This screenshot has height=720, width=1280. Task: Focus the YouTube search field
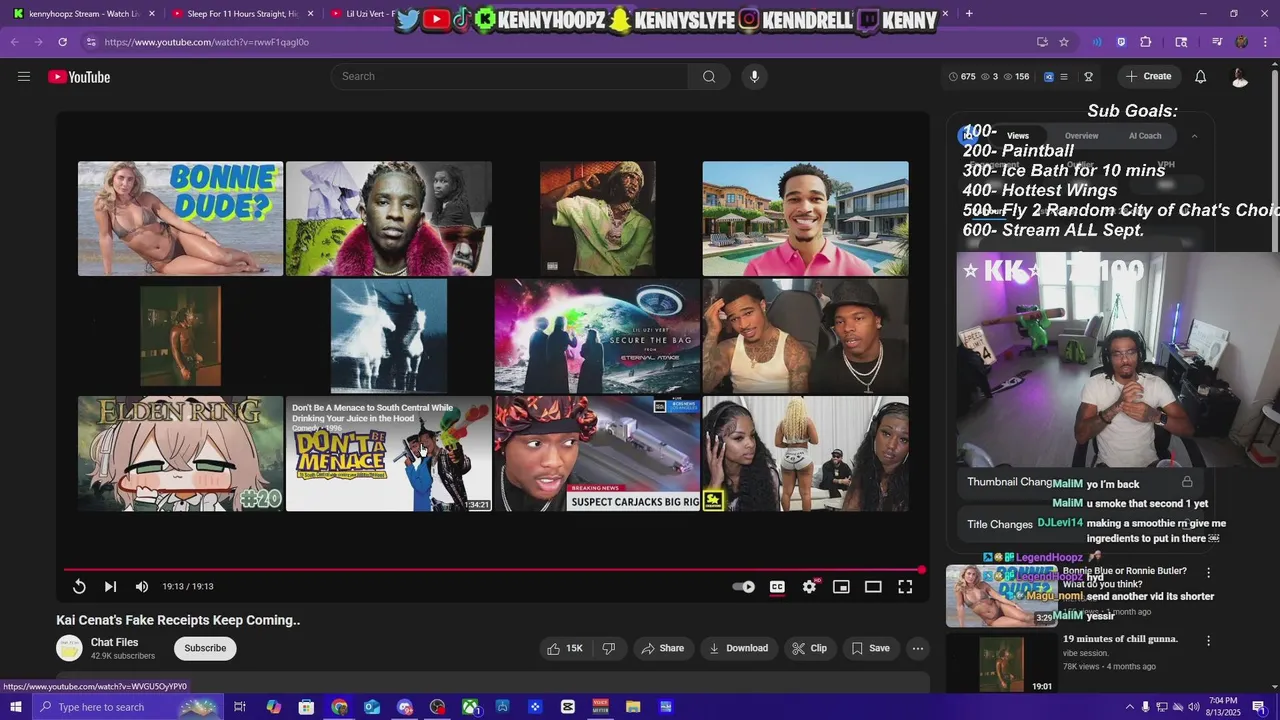click(x=510, y=77)
